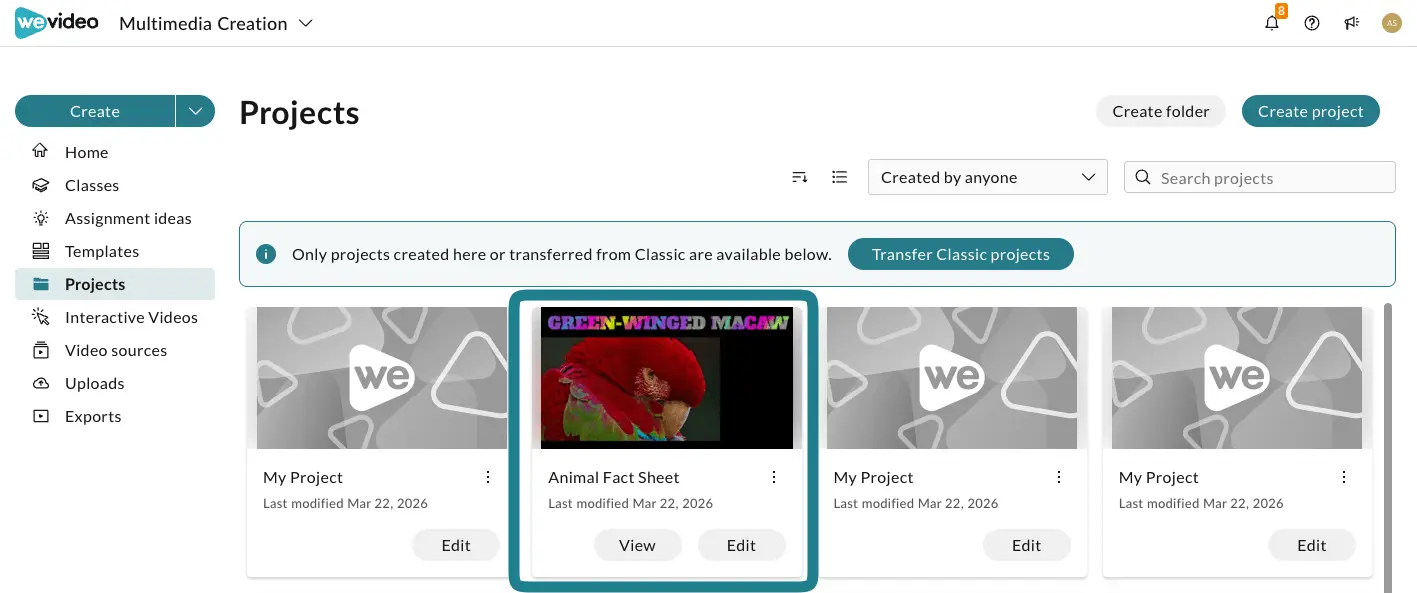The width and height of the screenshot is (1417, 593).
Task: Open options menu for last My Project card
Action: 1344,477
